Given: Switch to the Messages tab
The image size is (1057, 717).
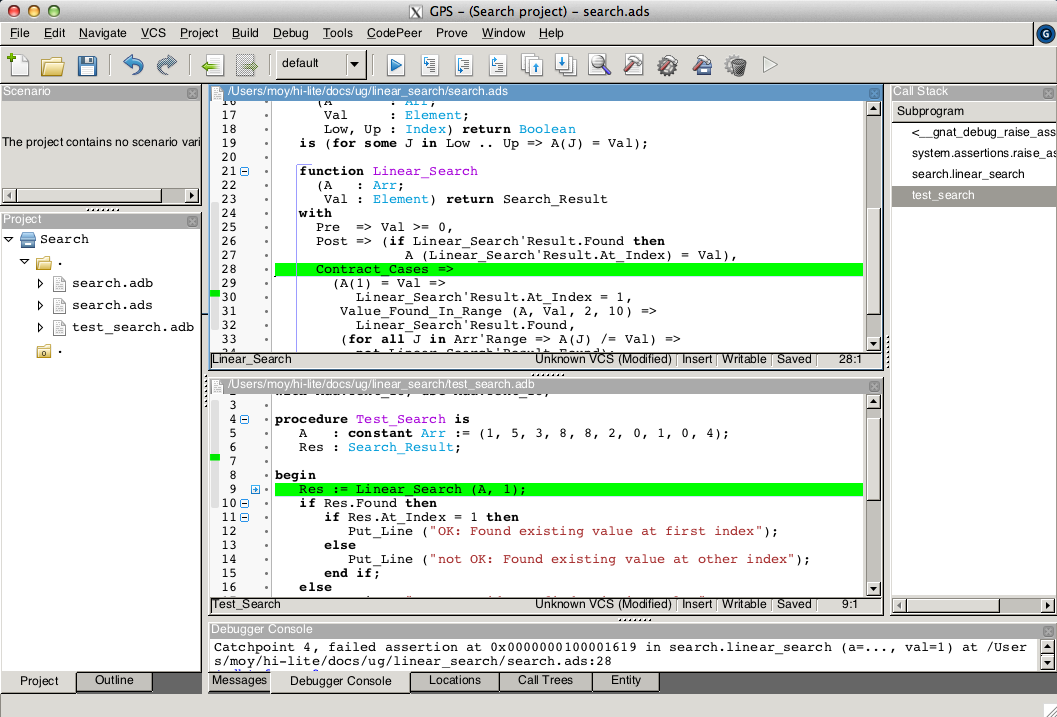Looking at the screenshot, I should pyautogui.click(x=239, y=681).
